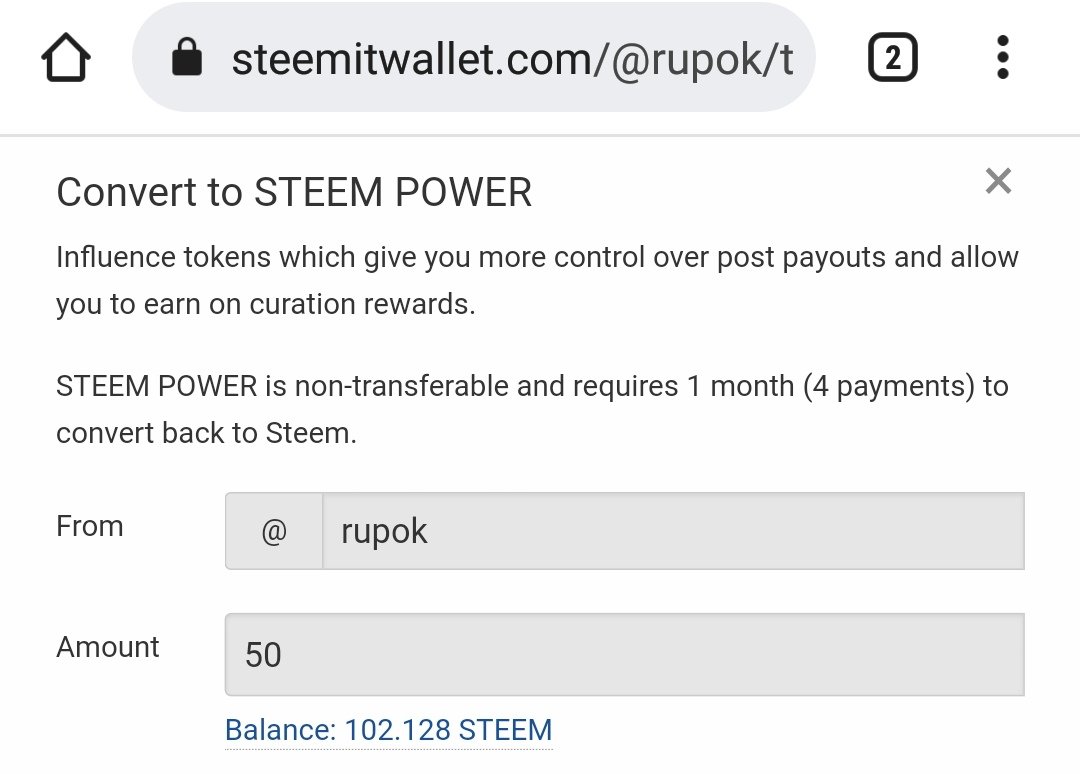Image resolution: width=1080 pixels, height=774 pixels.
Task: Click the Amount label
Action: (x=108, y=647)
